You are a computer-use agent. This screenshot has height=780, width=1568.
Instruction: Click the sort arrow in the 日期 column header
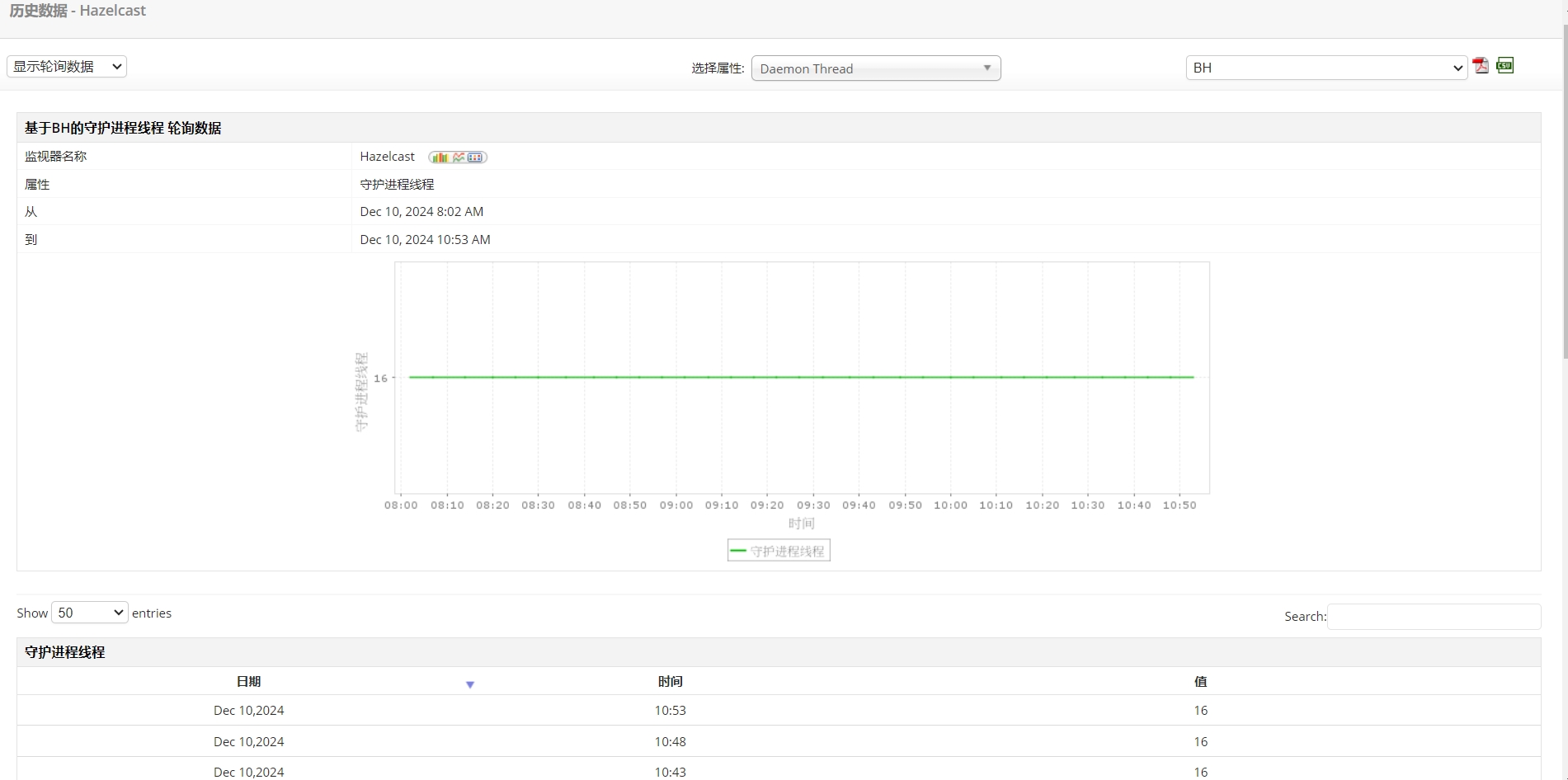pyautogui.click(x=470, y=684)
